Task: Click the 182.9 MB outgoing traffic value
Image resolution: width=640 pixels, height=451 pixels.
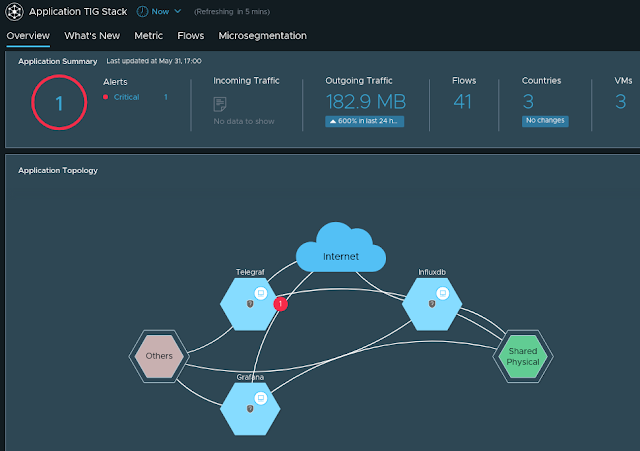Action: 366,102
